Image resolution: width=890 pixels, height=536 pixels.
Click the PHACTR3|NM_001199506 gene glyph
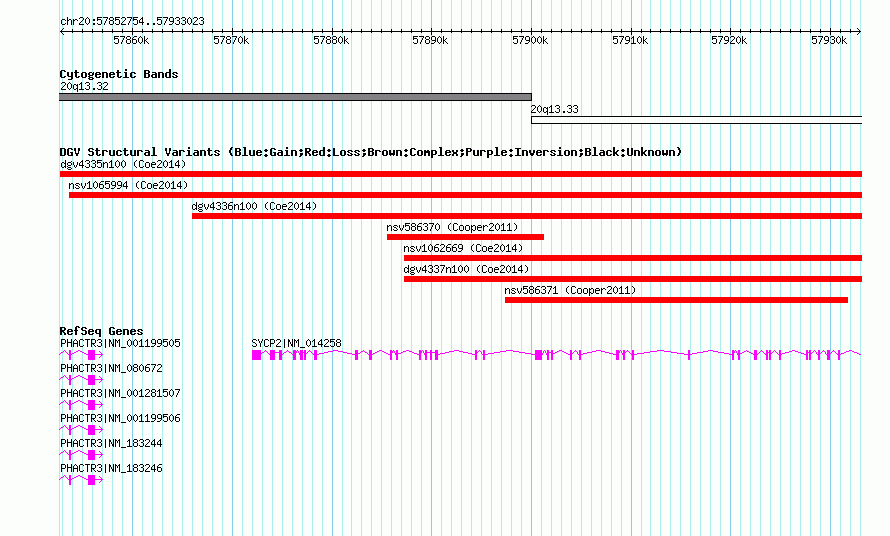(x=81, y=430)
